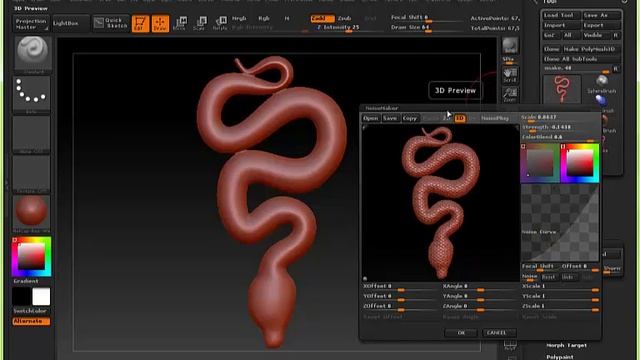Open the dotted stroke type selector
Viewport: 640px width, 360px height.
[x=32, y=93]
